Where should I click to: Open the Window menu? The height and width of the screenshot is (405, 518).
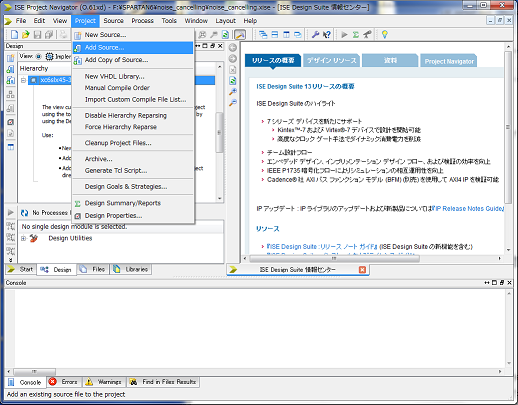(196, 21)
